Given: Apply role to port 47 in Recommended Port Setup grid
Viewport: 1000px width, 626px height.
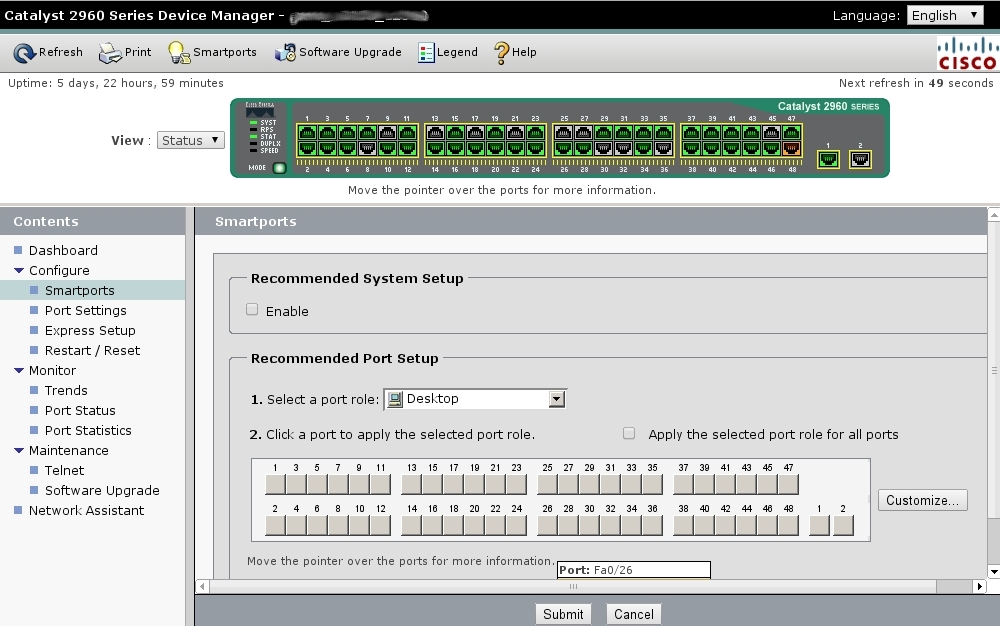Looking at the screenshot, I should click(x=788, y=484).
